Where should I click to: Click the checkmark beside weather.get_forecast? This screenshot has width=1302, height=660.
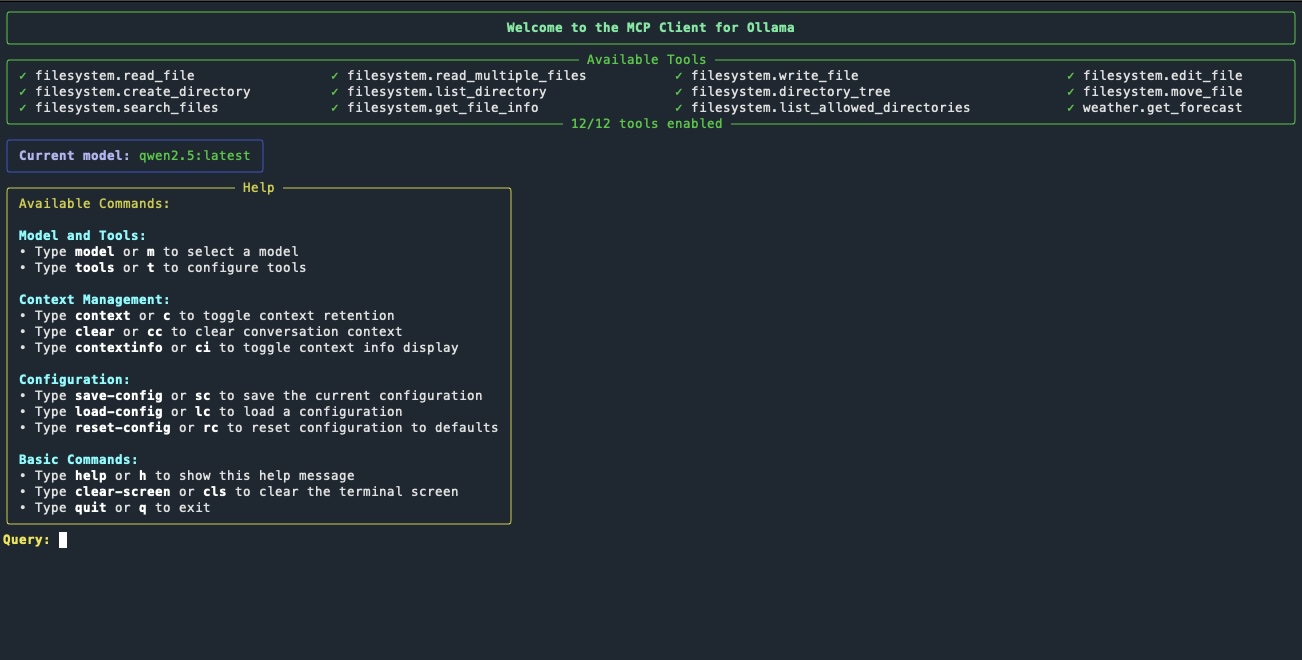[x=1071, y=108]
